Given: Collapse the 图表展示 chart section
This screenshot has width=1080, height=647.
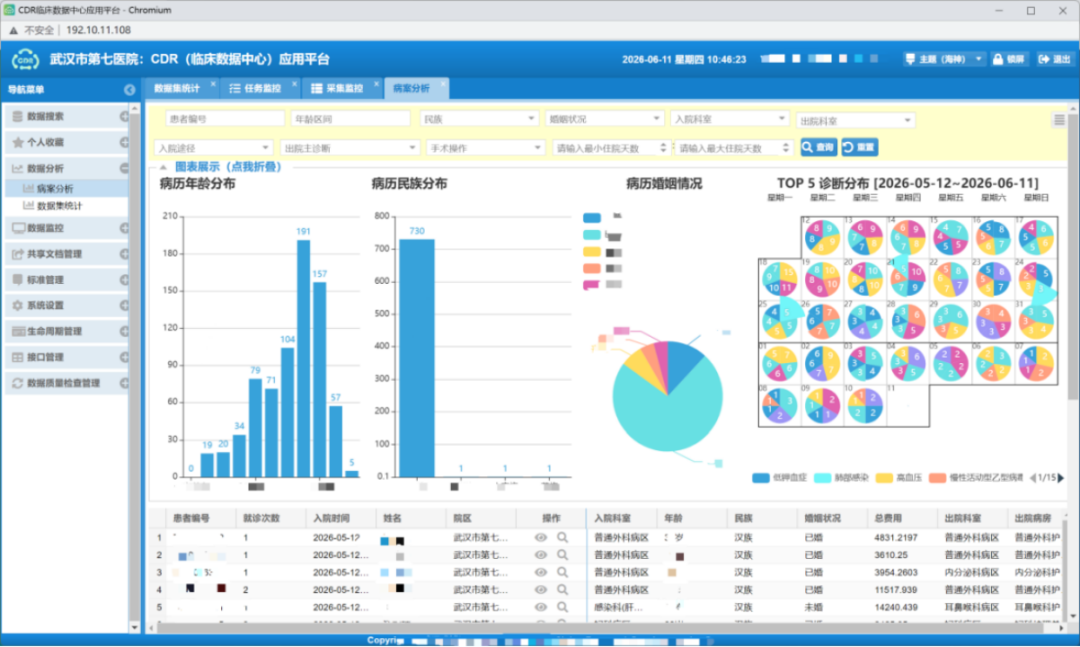Looking at the screenshot, I should [x=163, y=167].
